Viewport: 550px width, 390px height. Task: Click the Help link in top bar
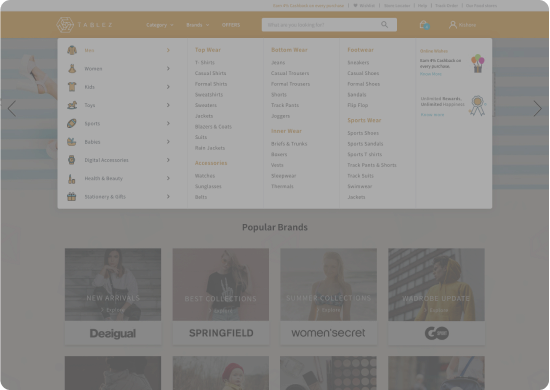coord(422,6)
